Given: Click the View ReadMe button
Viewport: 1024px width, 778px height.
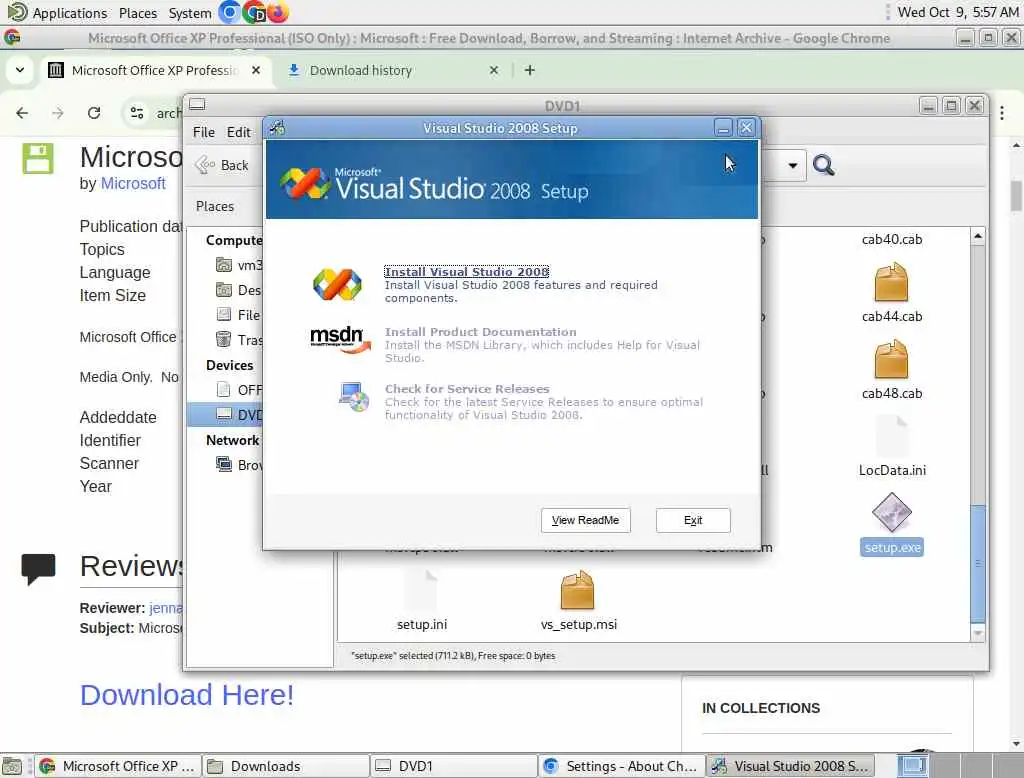Looking at the screenshot, I should tap(586, 520).
